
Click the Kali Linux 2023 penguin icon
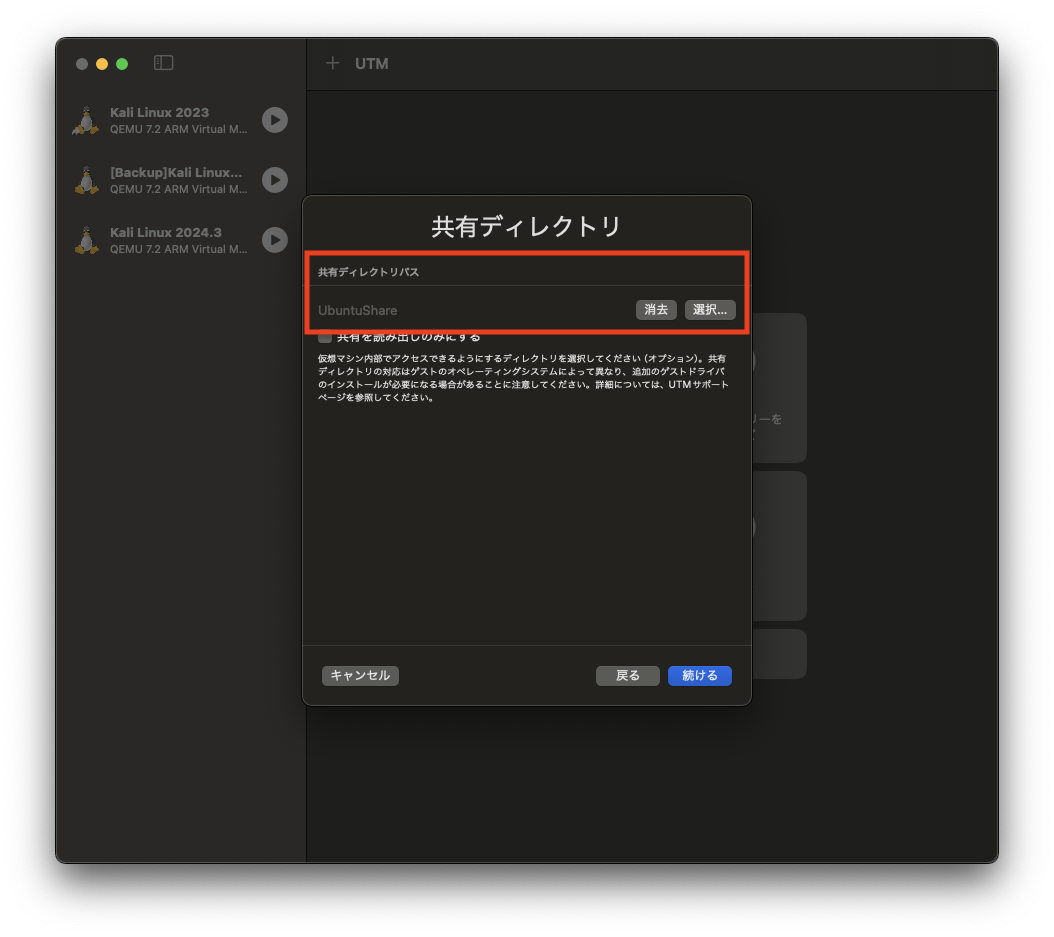click(85, 120)
